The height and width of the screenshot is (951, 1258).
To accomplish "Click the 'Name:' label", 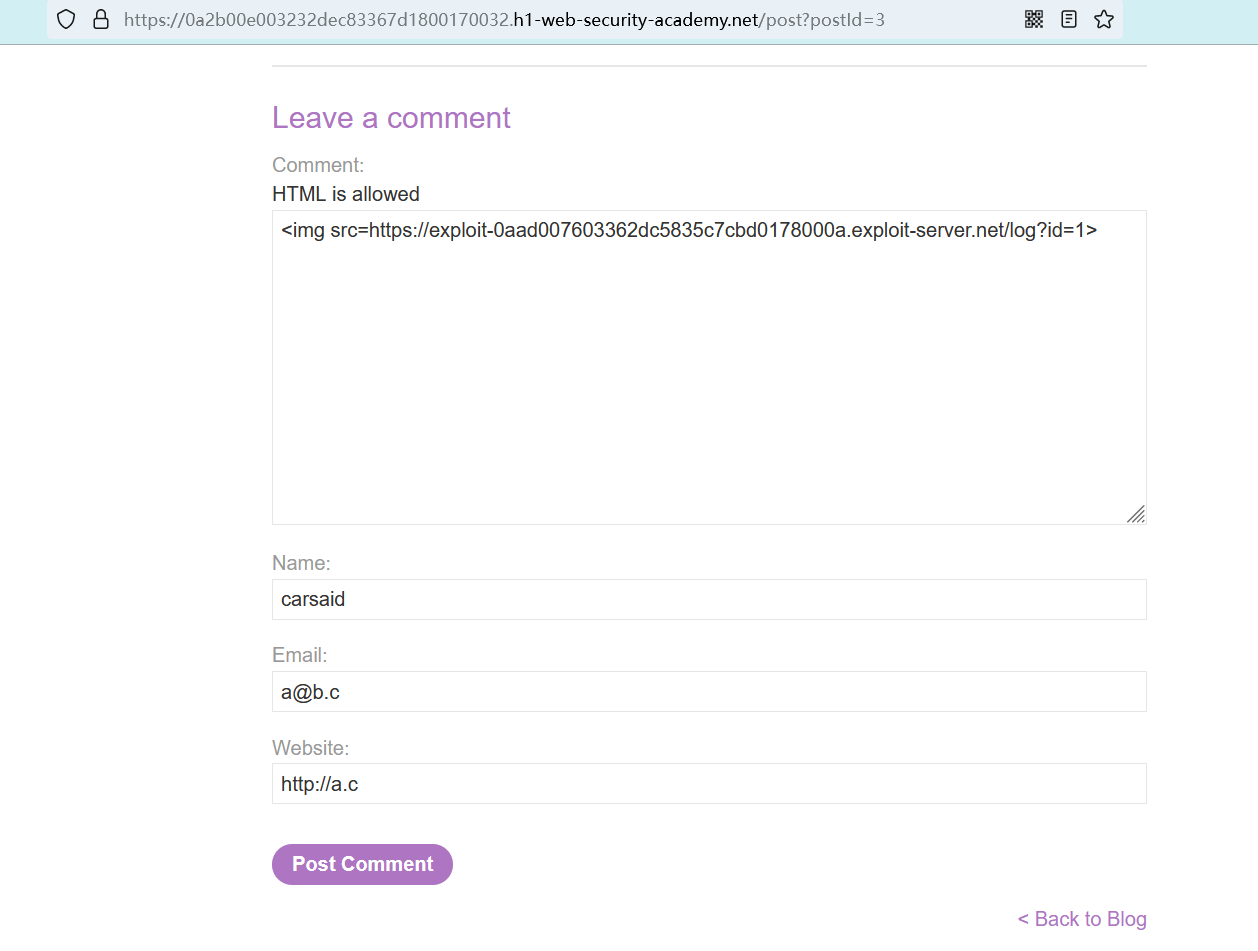I will [301, 563].
